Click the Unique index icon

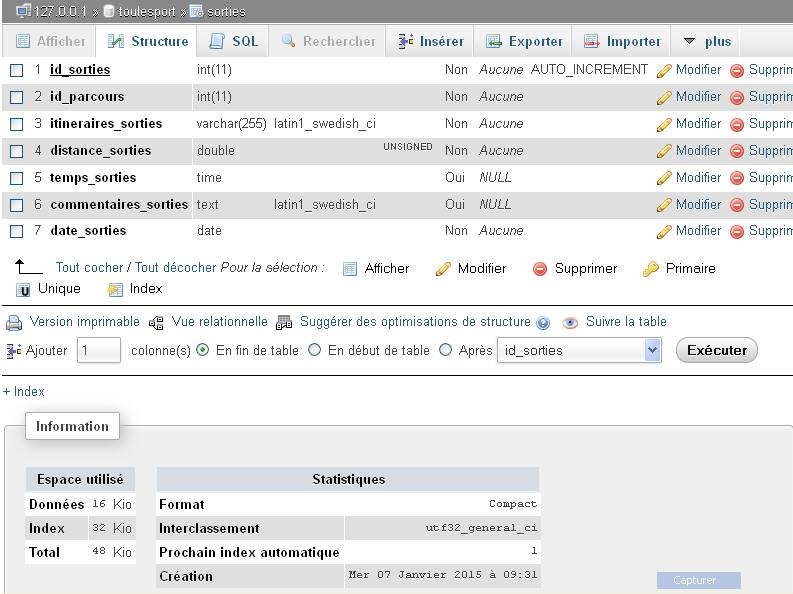[24, 290]
